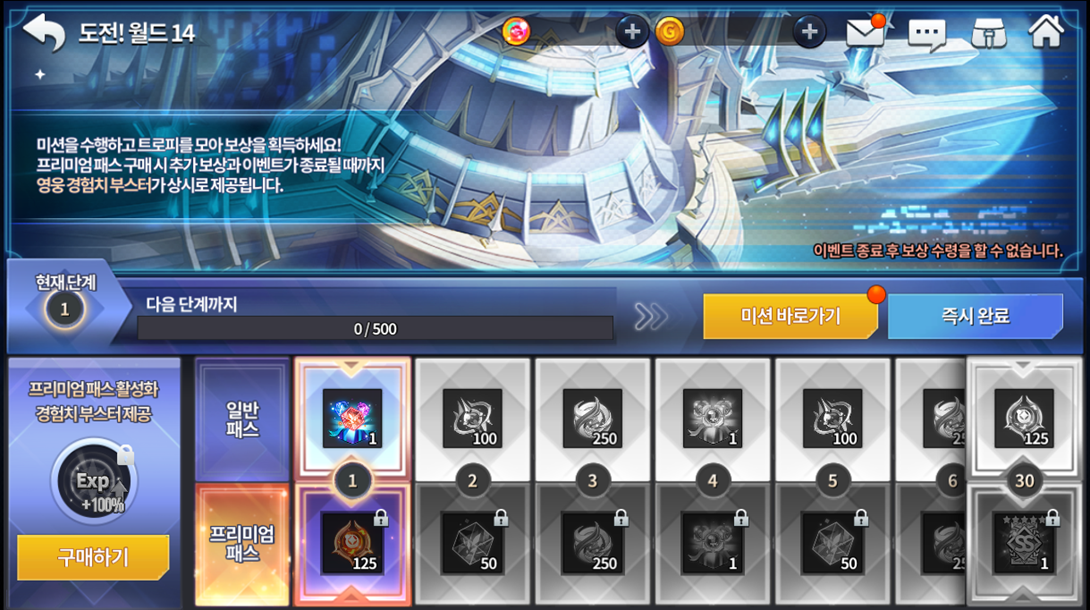Screen dimensions: 1090x610
Task: Select the 프리미엄 패스 tab
Action: click(242, 544)
